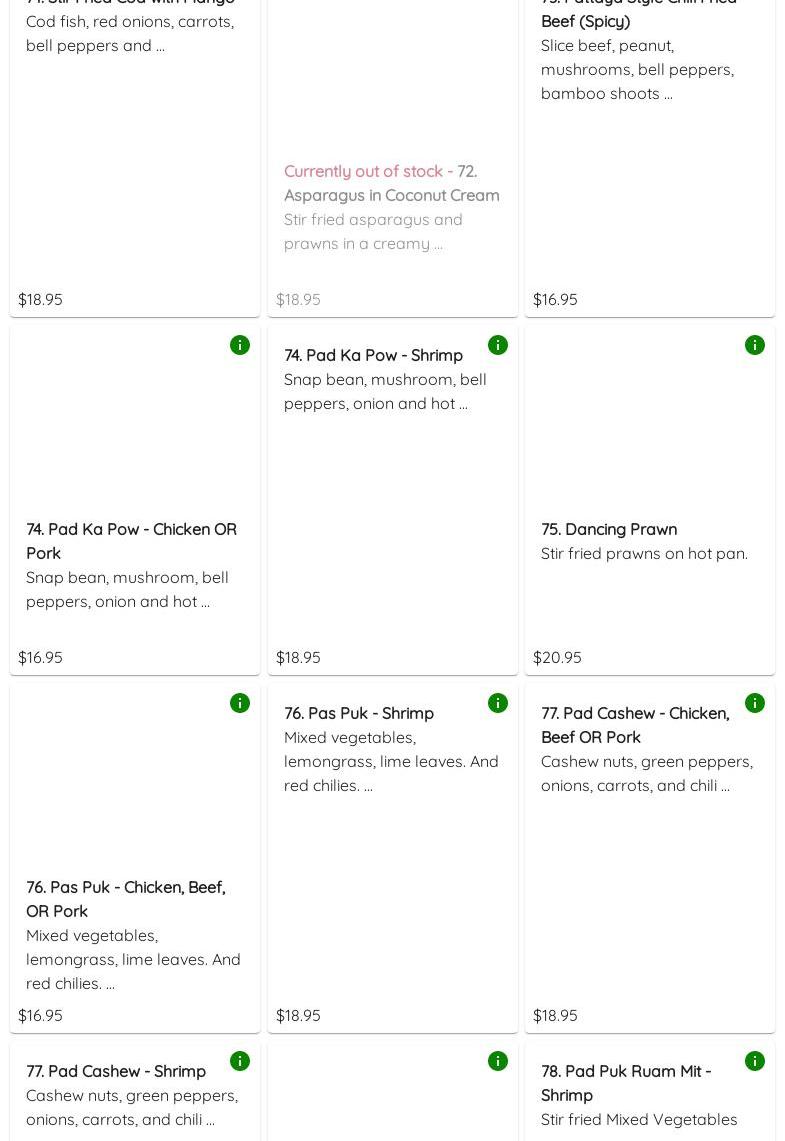Viewport: 785px width, 1141px height.
Task: Click the 77. Pad Cashew - Shrimp title
Action: tap(116, 1071)
